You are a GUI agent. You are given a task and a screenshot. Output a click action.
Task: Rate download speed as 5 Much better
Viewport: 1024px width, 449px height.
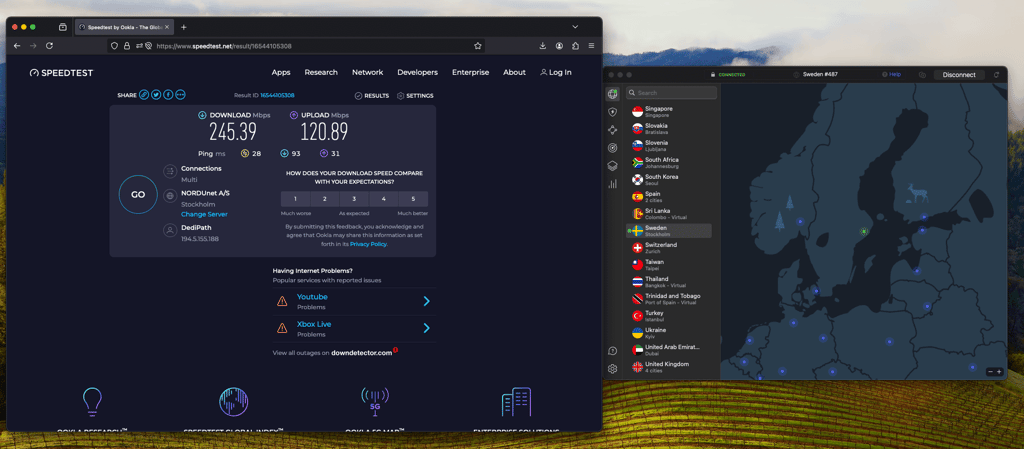413,199
